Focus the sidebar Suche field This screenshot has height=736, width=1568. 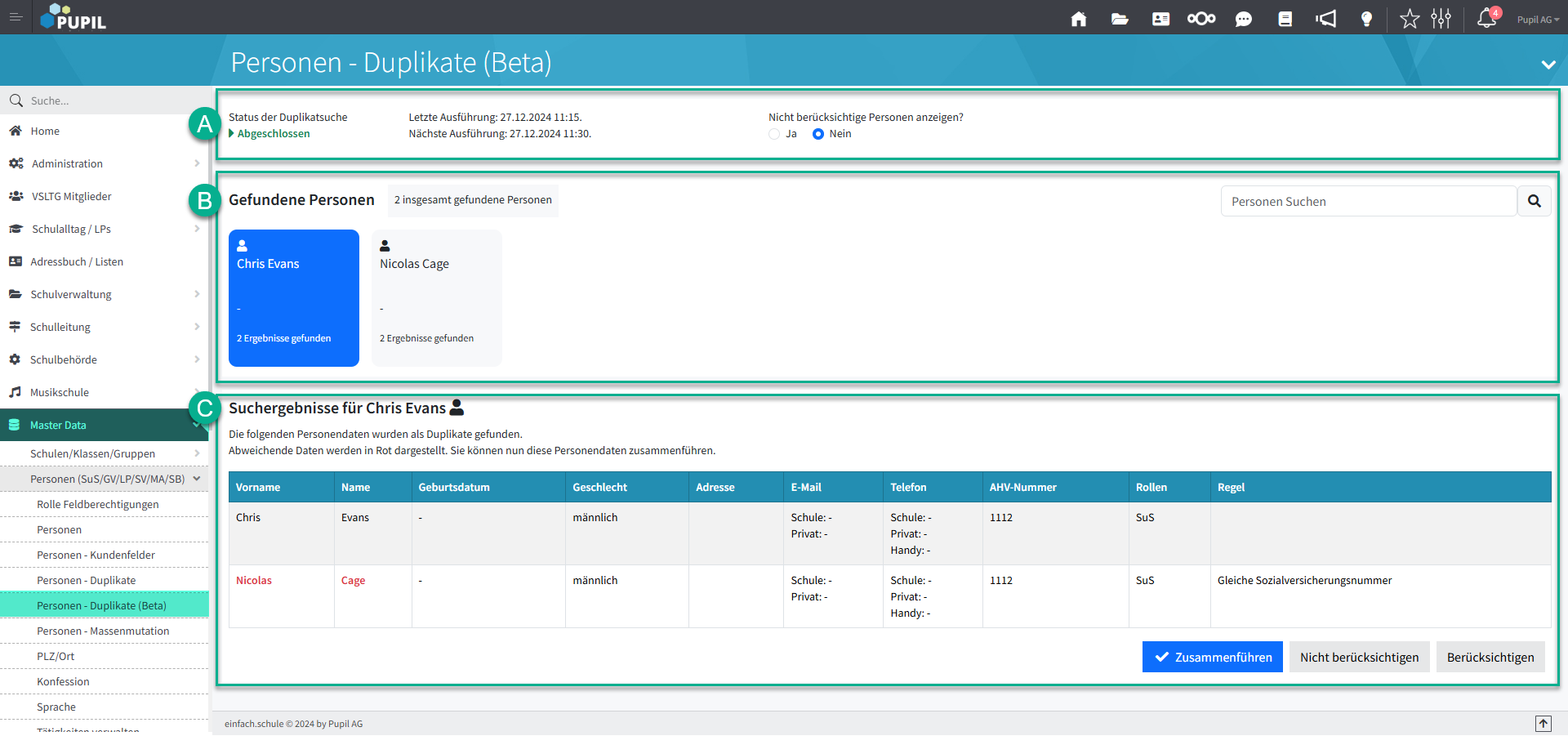coord(105,100)
